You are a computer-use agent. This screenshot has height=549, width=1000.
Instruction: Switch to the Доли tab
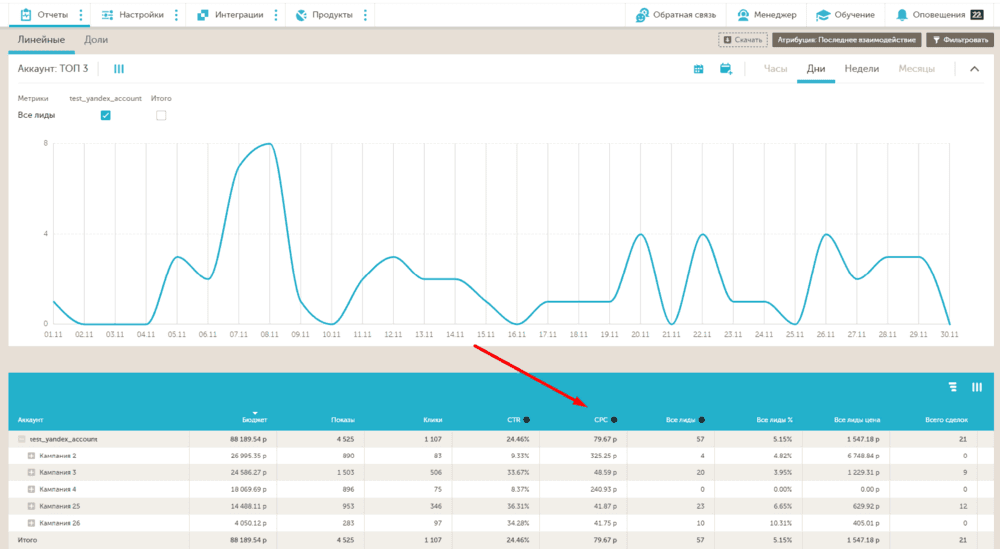click(96, 40)
